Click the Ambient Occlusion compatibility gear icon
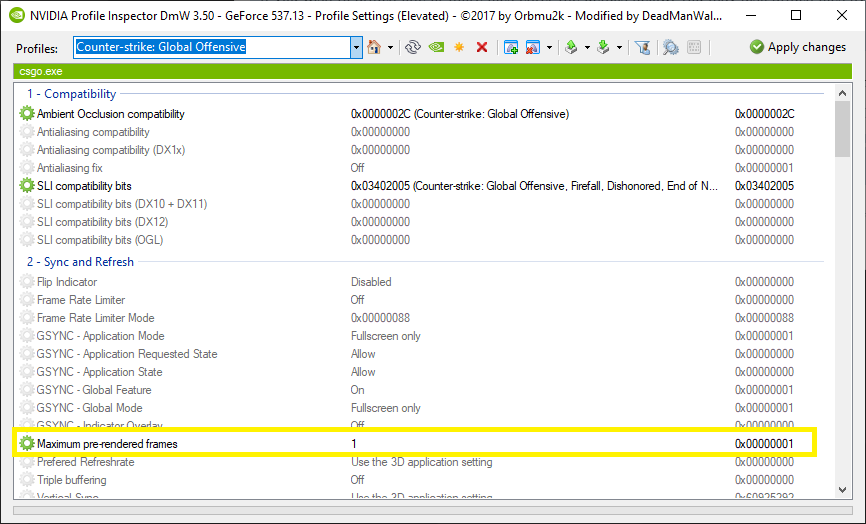Viewport: 866px width, 524px height. [x=27, y=114]
